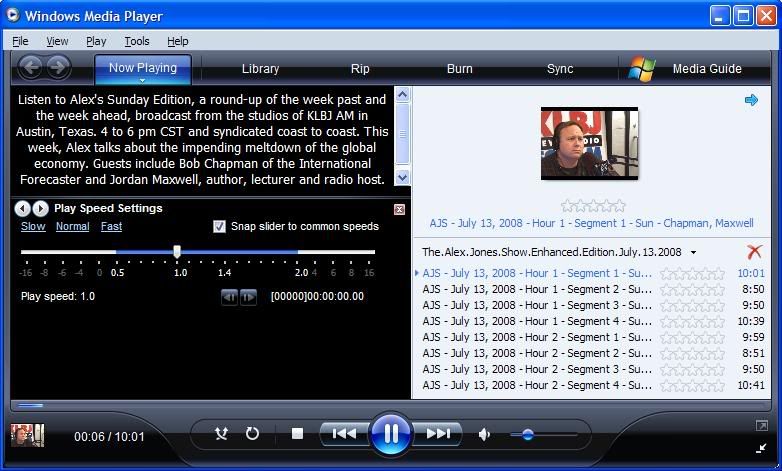782x471 pixels.
Task: Expand the Alex Jones Show playlist dropdown
Action: tap(693, 252)
